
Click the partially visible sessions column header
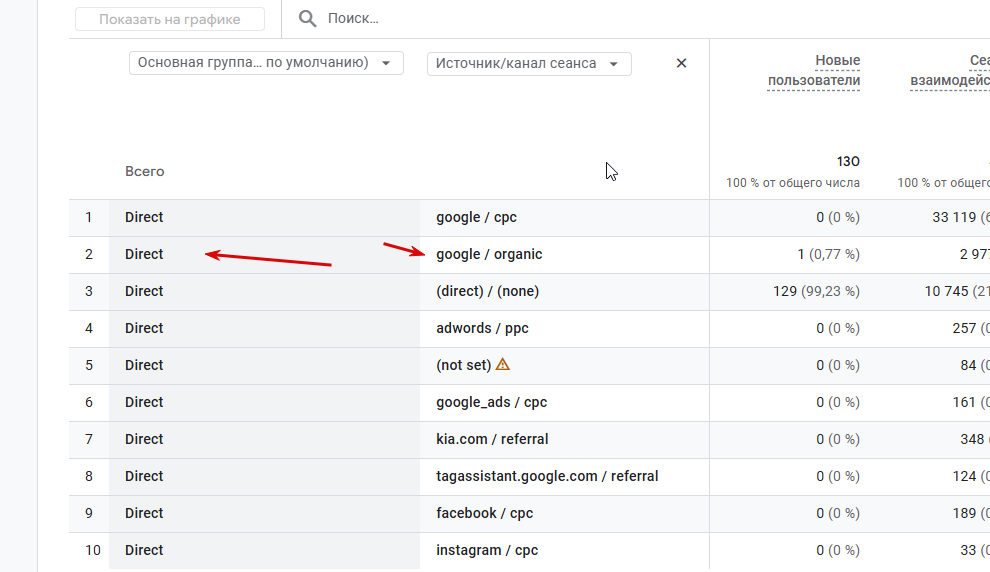[950, 71]
